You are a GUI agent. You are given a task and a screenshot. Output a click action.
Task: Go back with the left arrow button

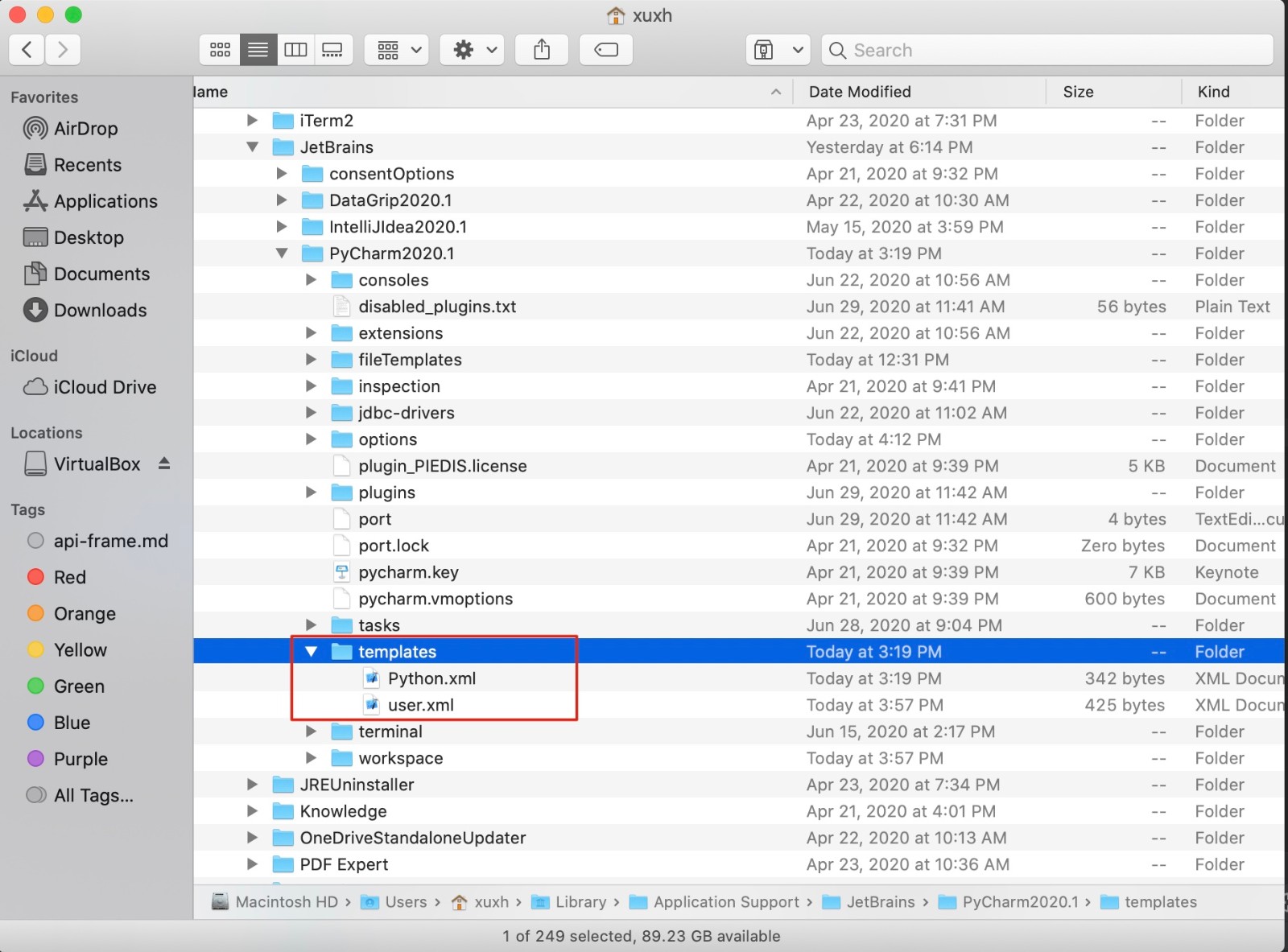(27, 50)
